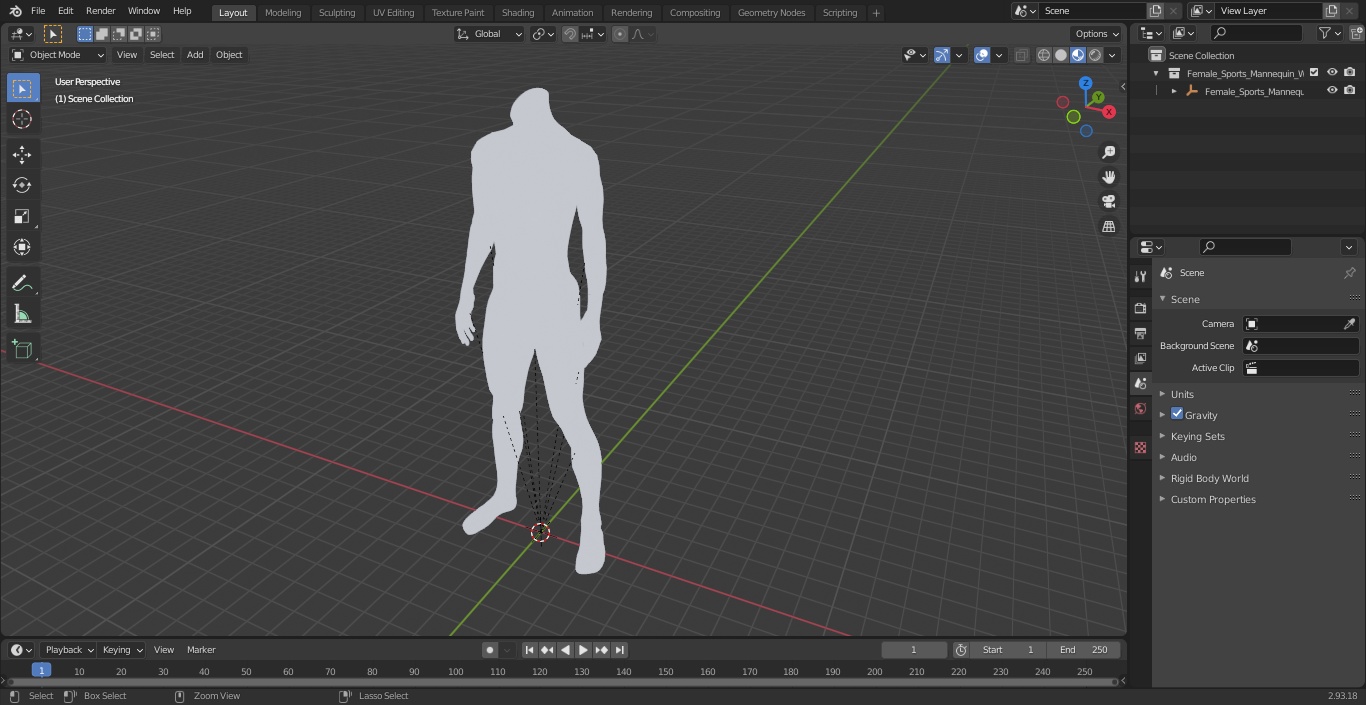
Task: Toggle the Gravity checkbox
Action: 1177,414
